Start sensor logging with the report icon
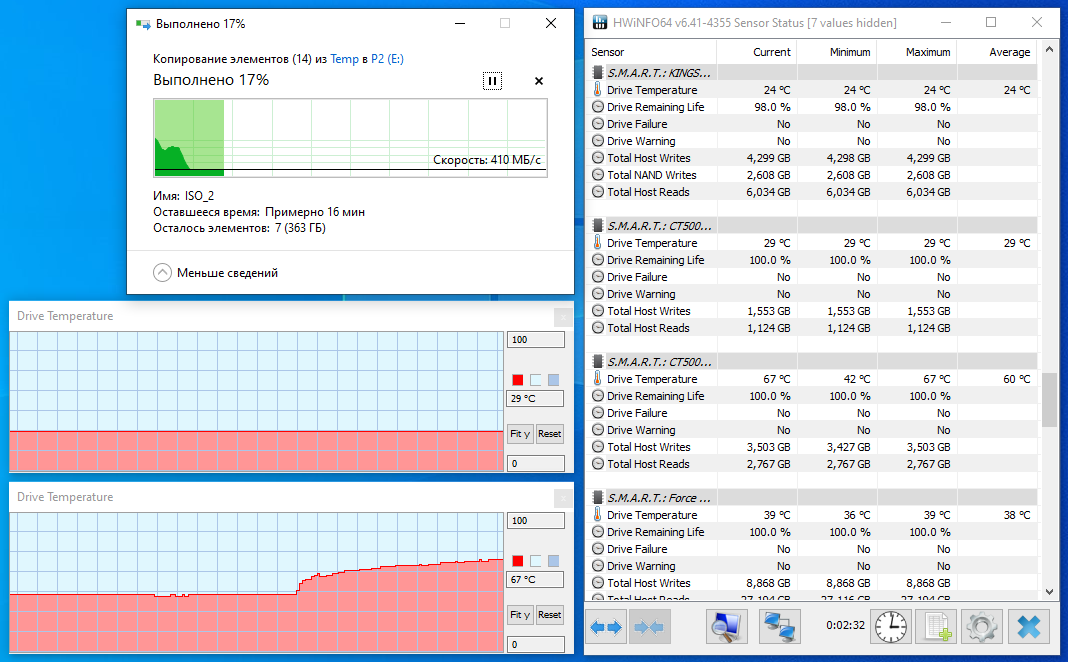 [x=935, y=626]
